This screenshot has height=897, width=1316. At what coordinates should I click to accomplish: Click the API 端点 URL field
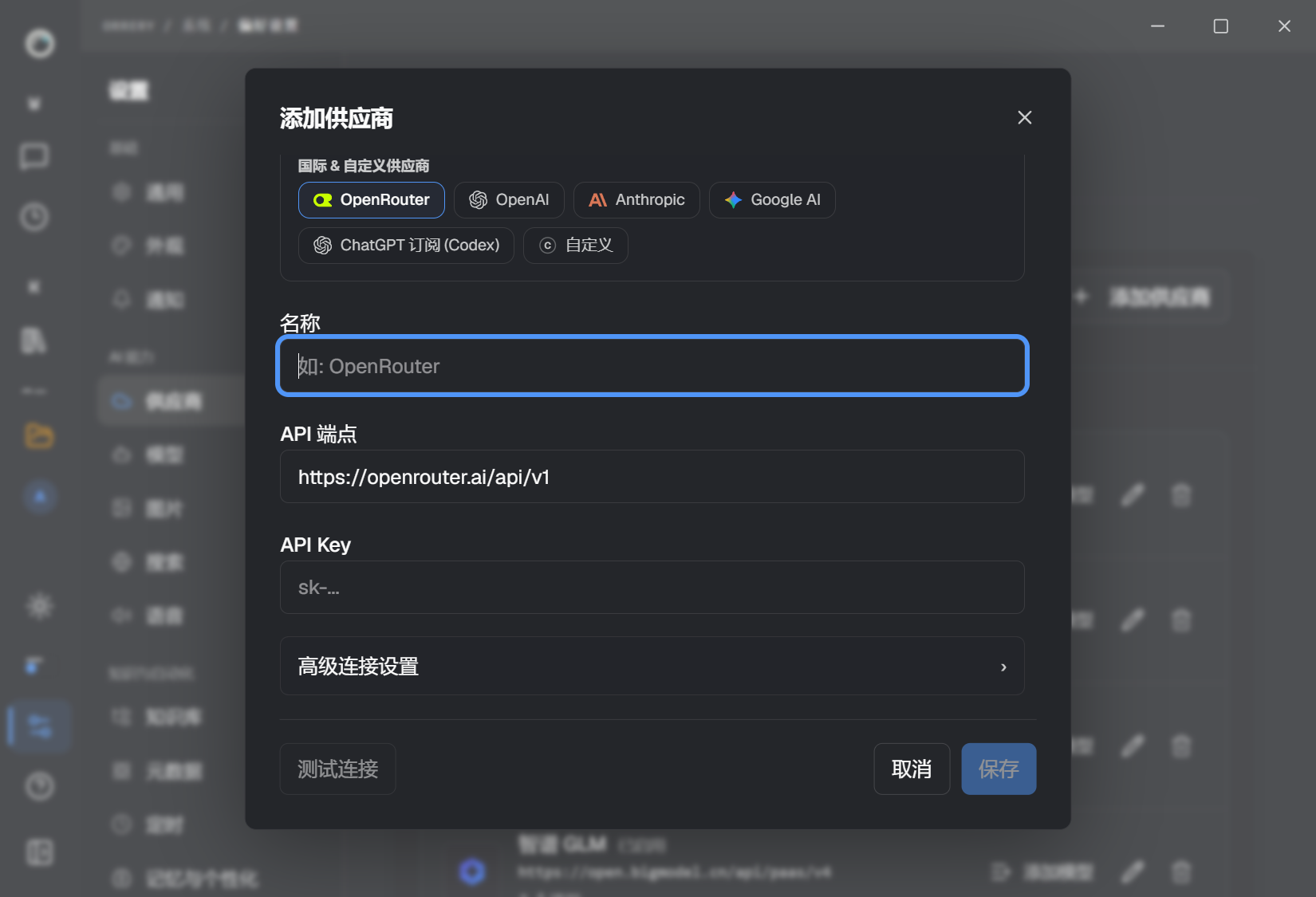[652, 477]
